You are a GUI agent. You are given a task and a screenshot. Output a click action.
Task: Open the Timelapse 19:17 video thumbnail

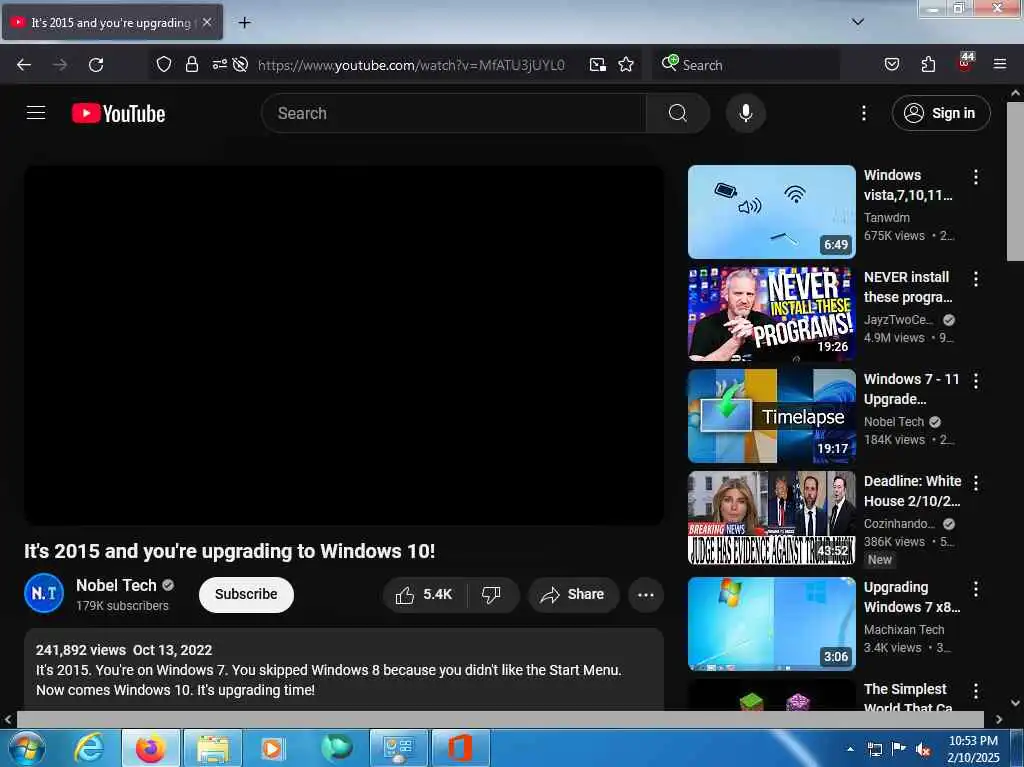coord(771,416)
